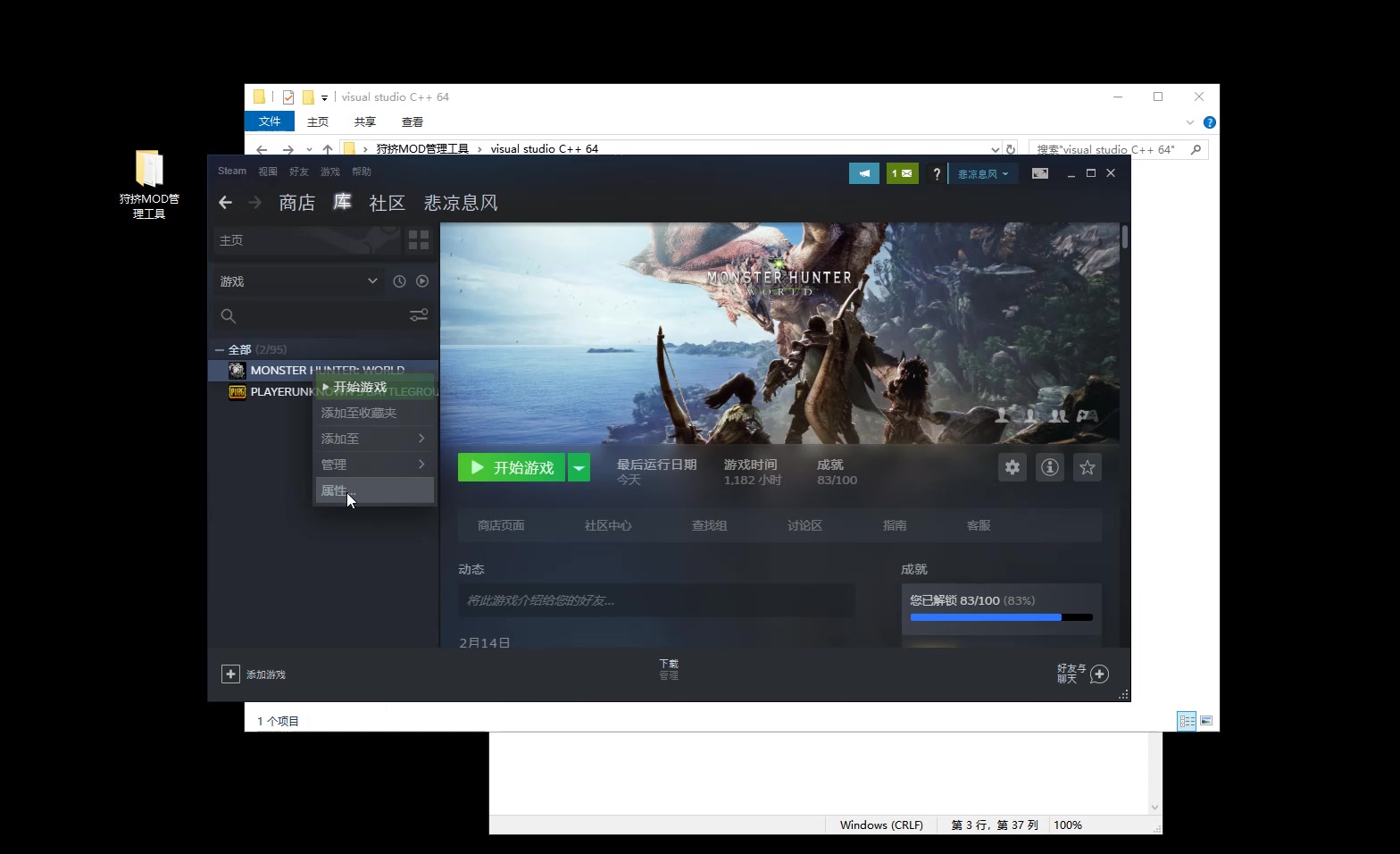Click the PLAYERUNKNOWN'S BATTLEGROUNDS game icon
The height and width of the screenshot is (854, 1400).
click(237, 391)
